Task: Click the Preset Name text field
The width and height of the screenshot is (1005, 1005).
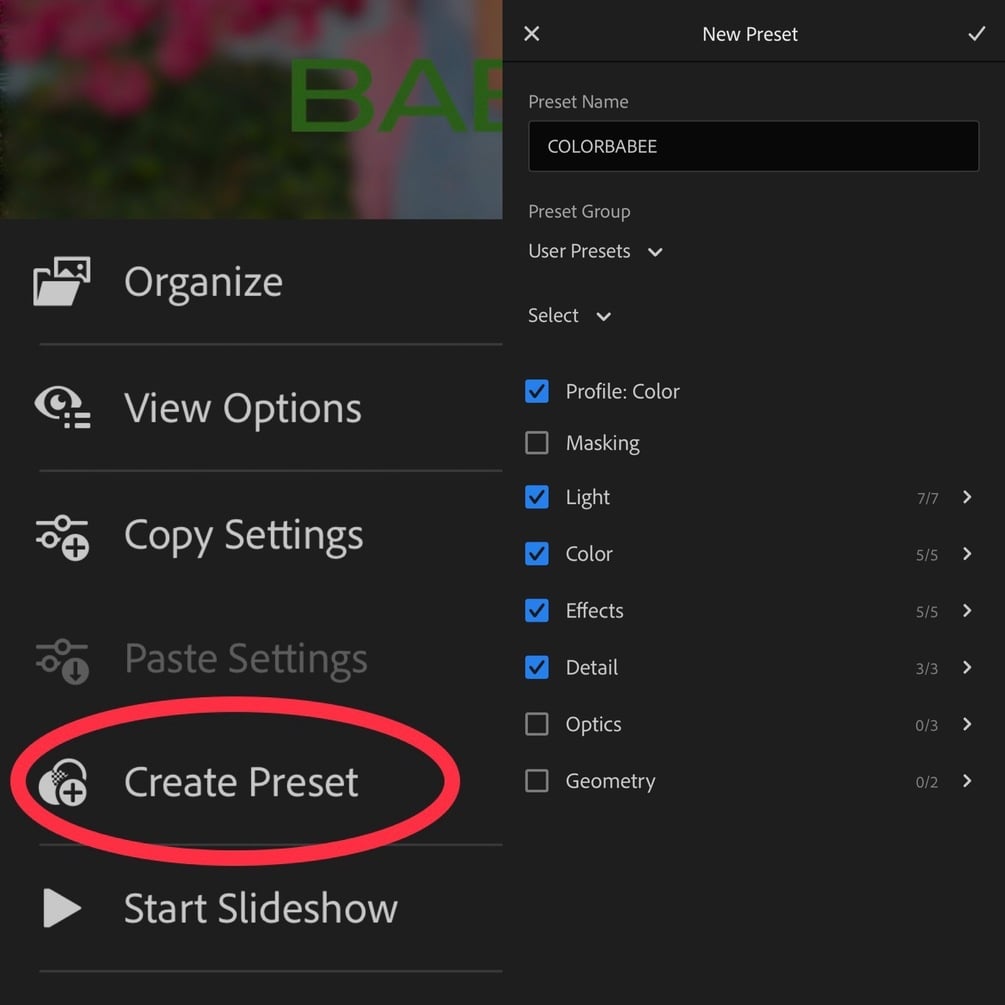Action: (753, 146)
